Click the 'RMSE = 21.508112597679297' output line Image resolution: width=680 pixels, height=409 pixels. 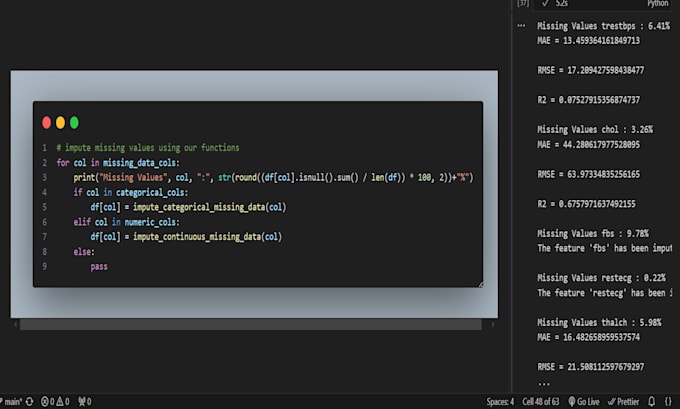pos(591,367)
